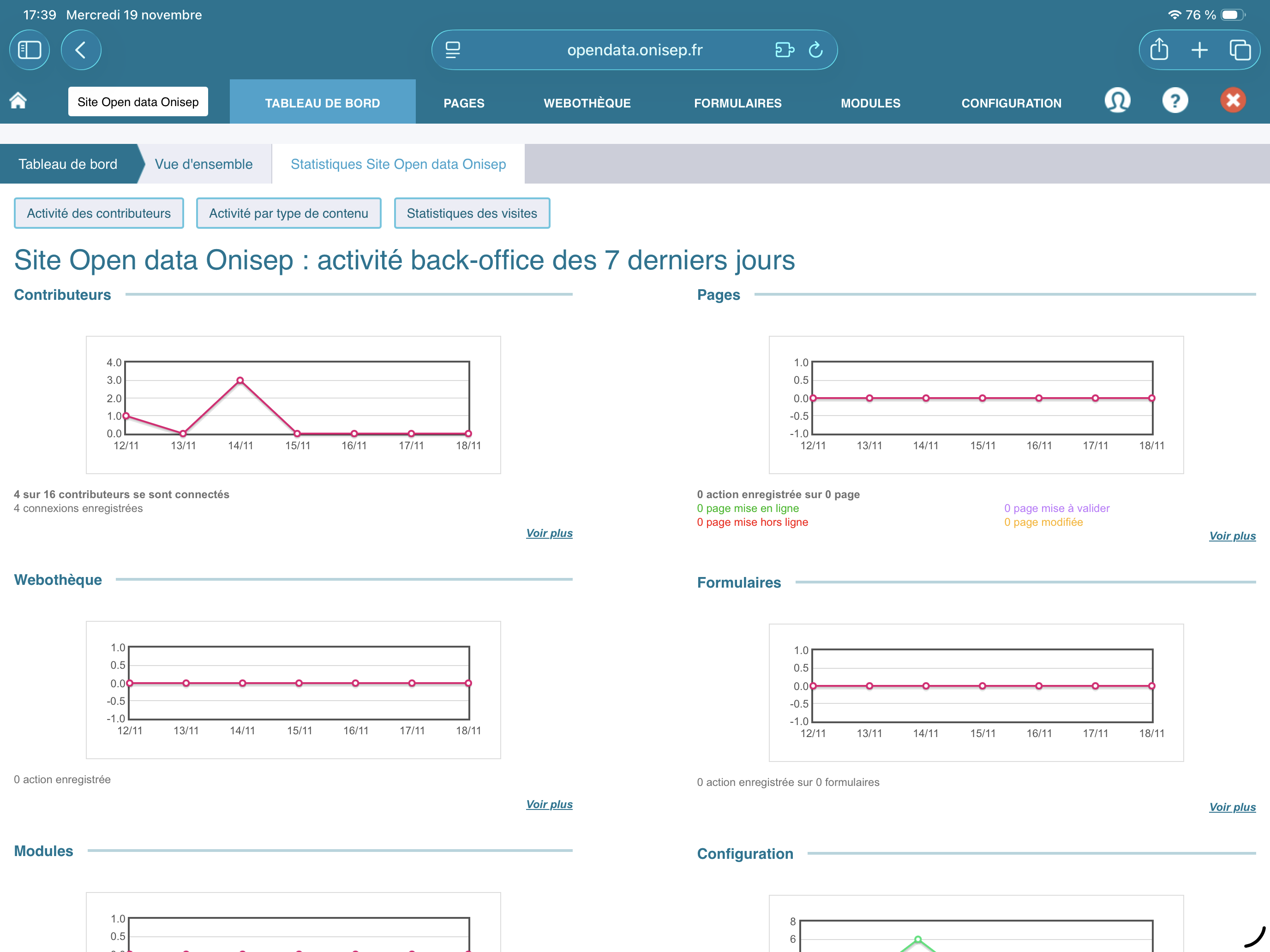Open a new tab with plus icon
Viewport: 1270px width, 952px height.
pyautogui.click(x=1199, y=50)
